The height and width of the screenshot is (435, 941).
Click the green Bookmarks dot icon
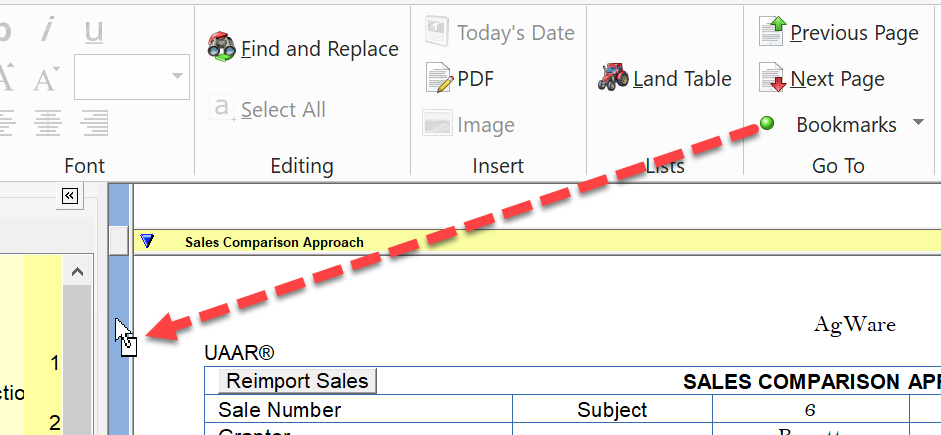[x=768, y=124]
